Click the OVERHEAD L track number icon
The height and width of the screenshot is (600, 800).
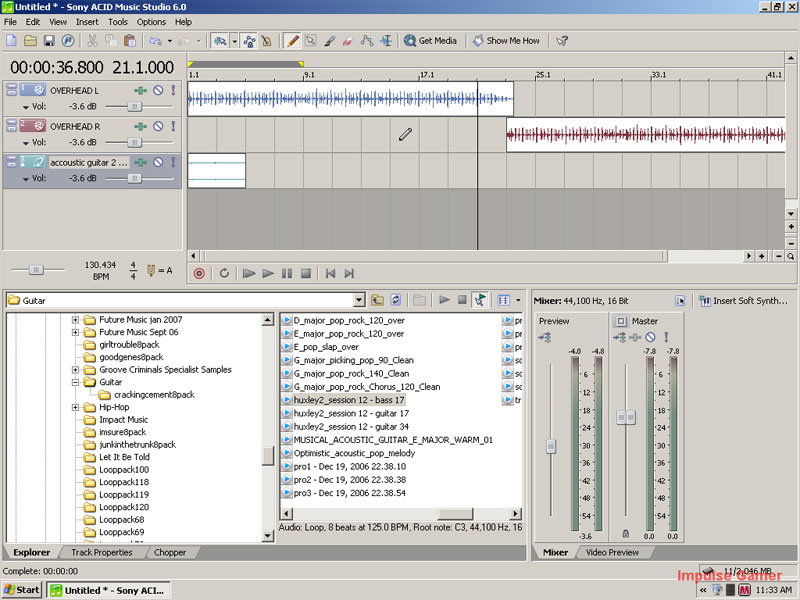33,90
